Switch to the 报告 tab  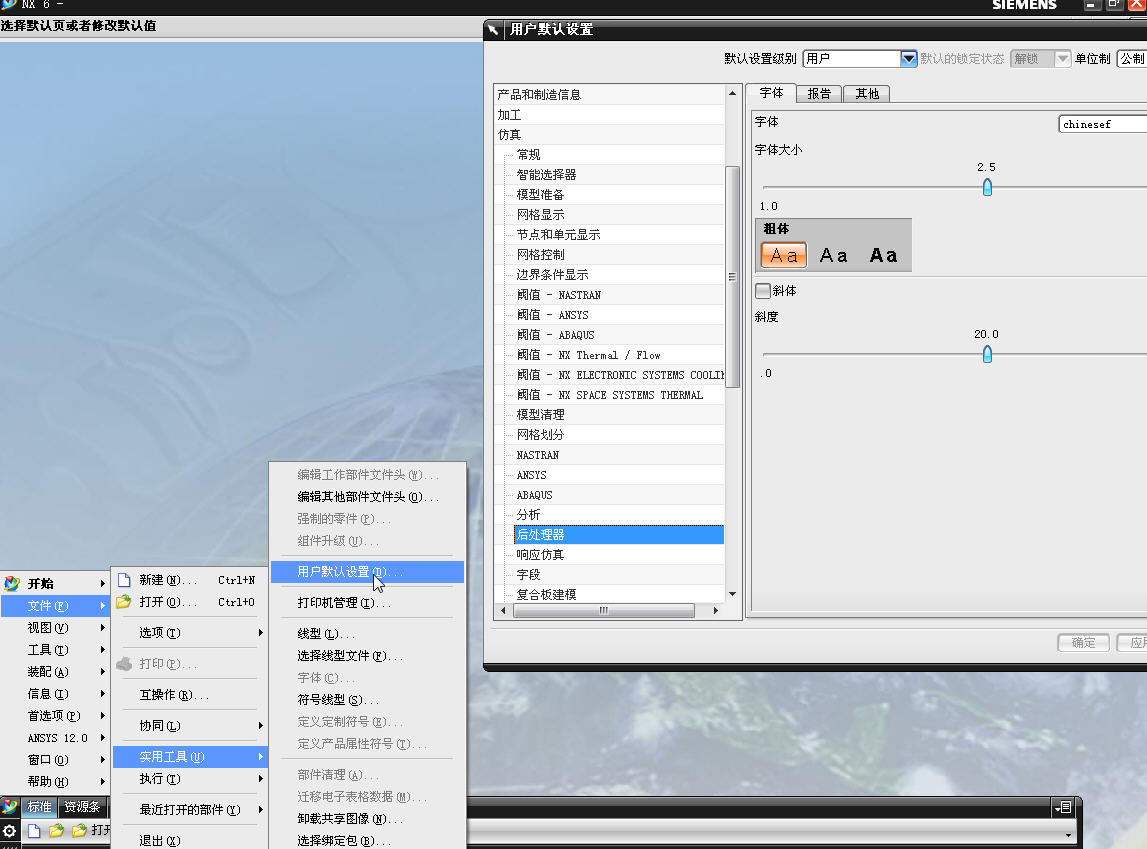819,94
